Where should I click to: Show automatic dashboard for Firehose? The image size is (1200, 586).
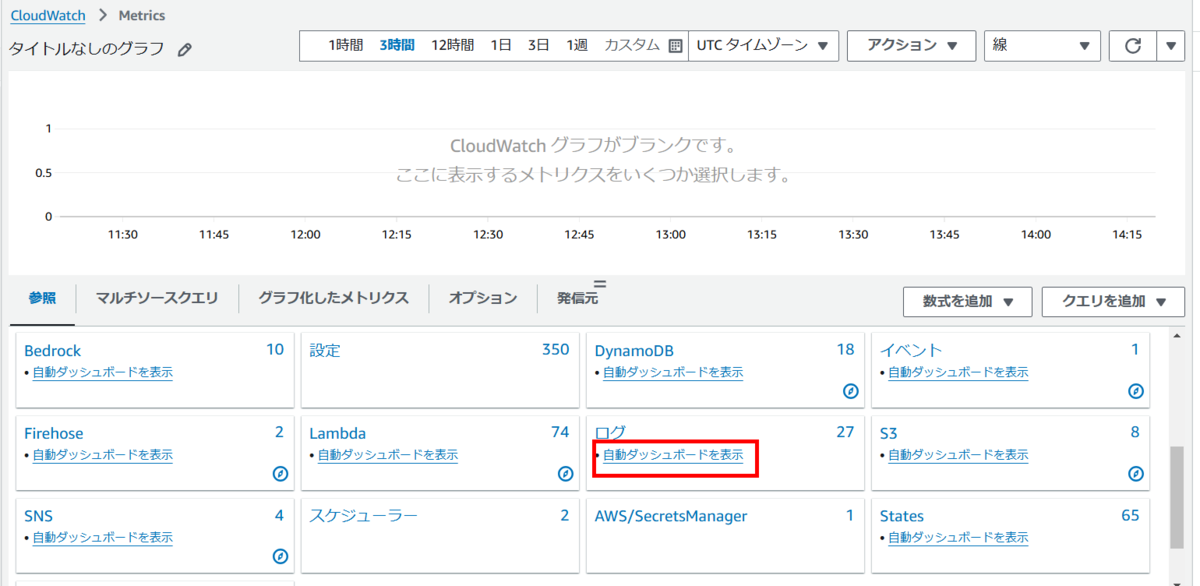point(102,455)
